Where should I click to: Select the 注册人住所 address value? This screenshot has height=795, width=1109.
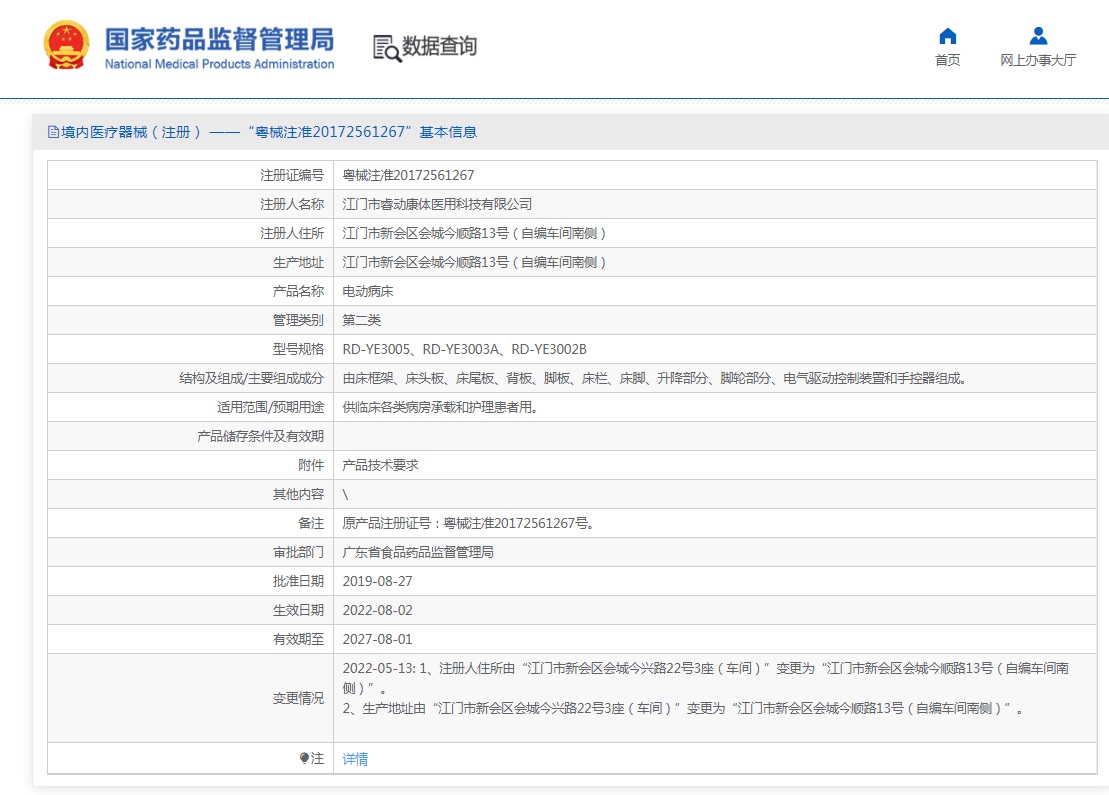[474, 233]
